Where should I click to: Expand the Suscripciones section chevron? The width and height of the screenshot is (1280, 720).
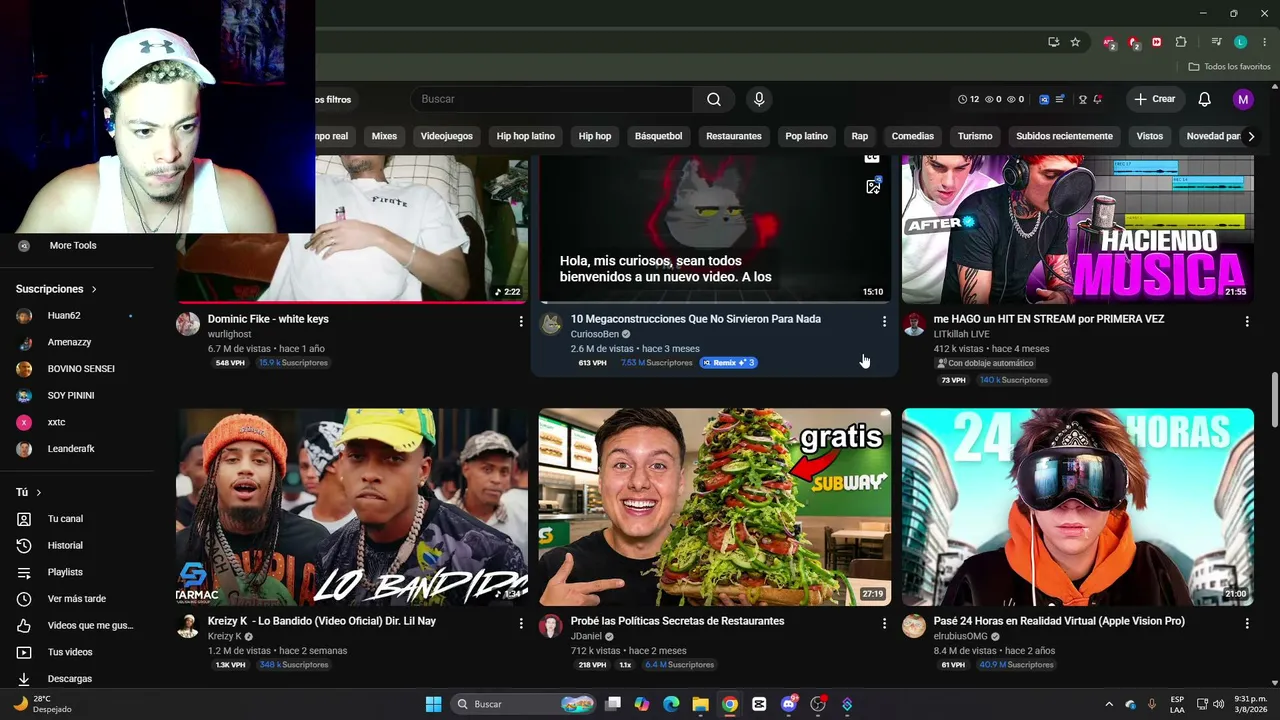[x=94, y=289]
